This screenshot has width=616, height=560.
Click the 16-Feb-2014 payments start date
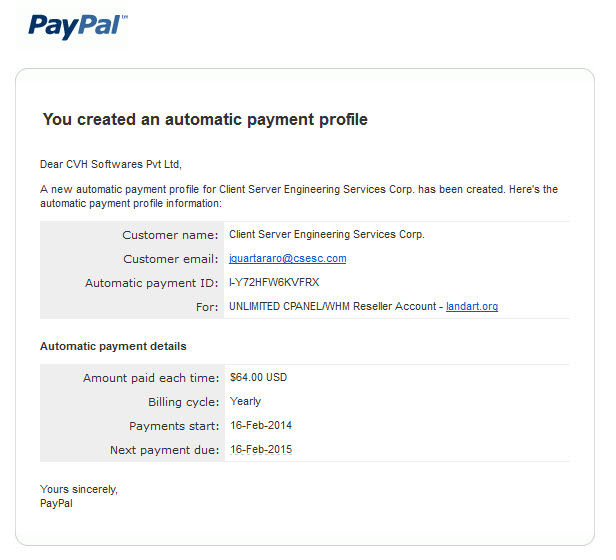point(261,425)
